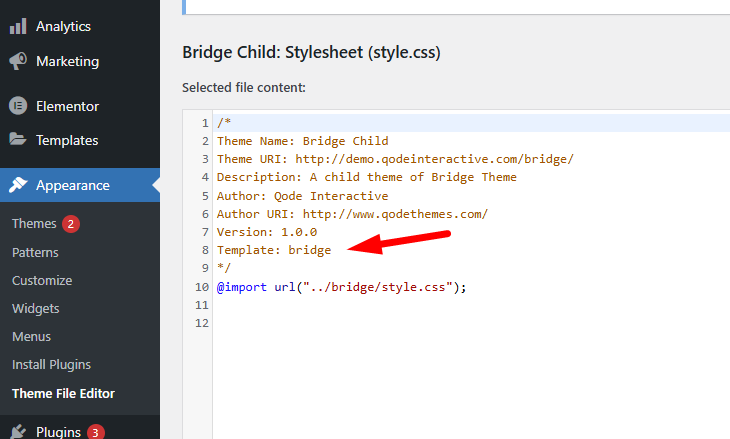
Task: Click the Themes update count badge
Action: tap(71, 224)
